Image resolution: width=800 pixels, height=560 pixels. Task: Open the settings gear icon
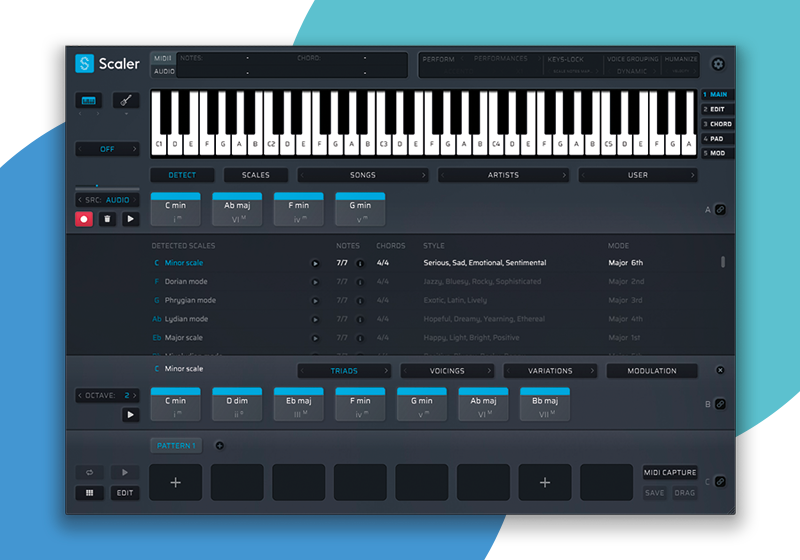point(718,64)
